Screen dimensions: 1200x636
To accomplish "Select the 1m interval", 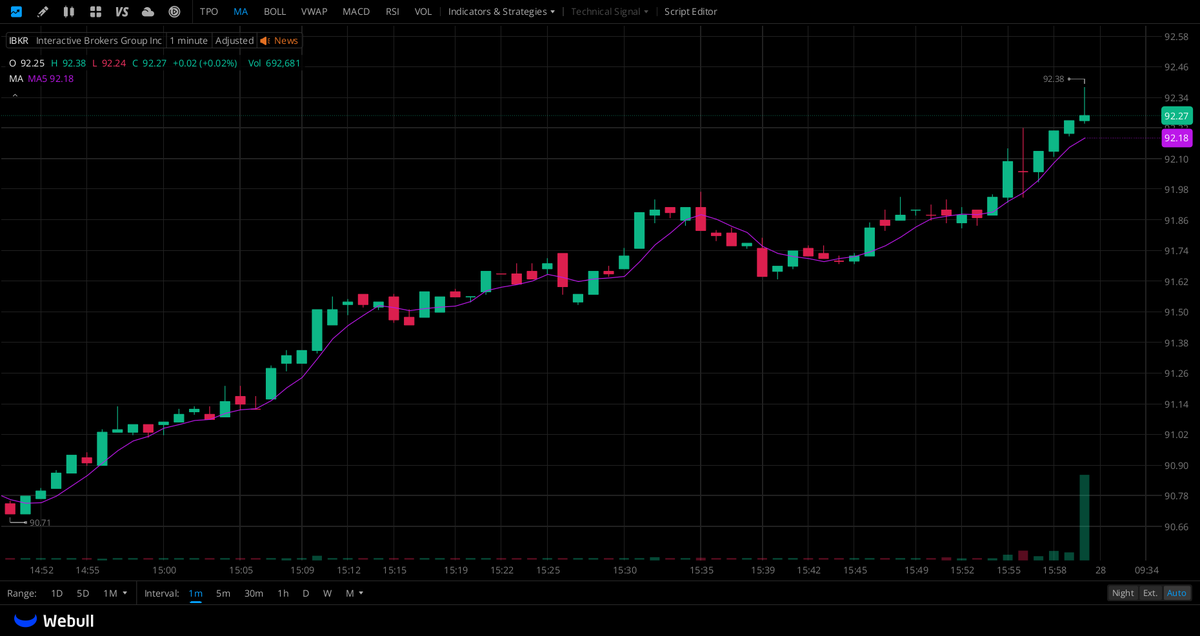I will click(195, 593).
